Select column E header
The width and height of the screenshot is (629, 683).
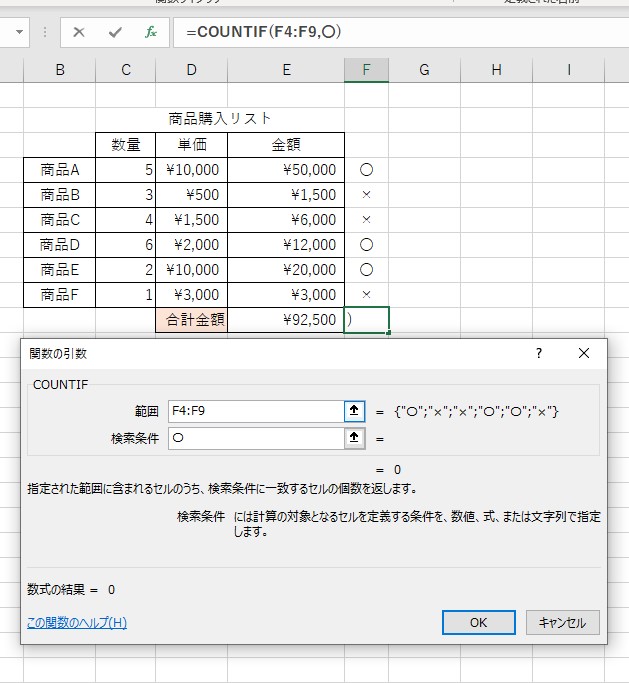(286, 70)
